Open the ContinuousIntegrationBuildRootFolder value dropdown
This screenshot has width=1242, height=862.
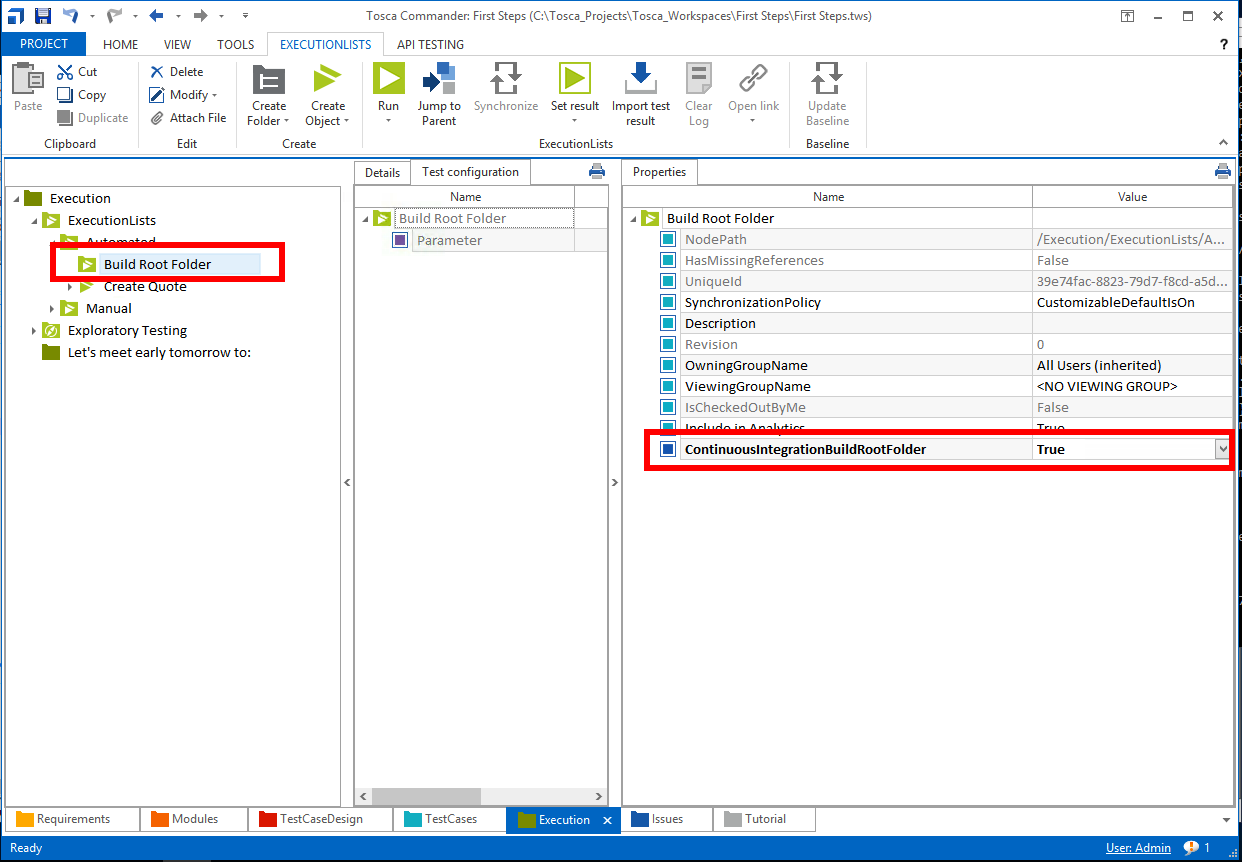[1222, 450]
